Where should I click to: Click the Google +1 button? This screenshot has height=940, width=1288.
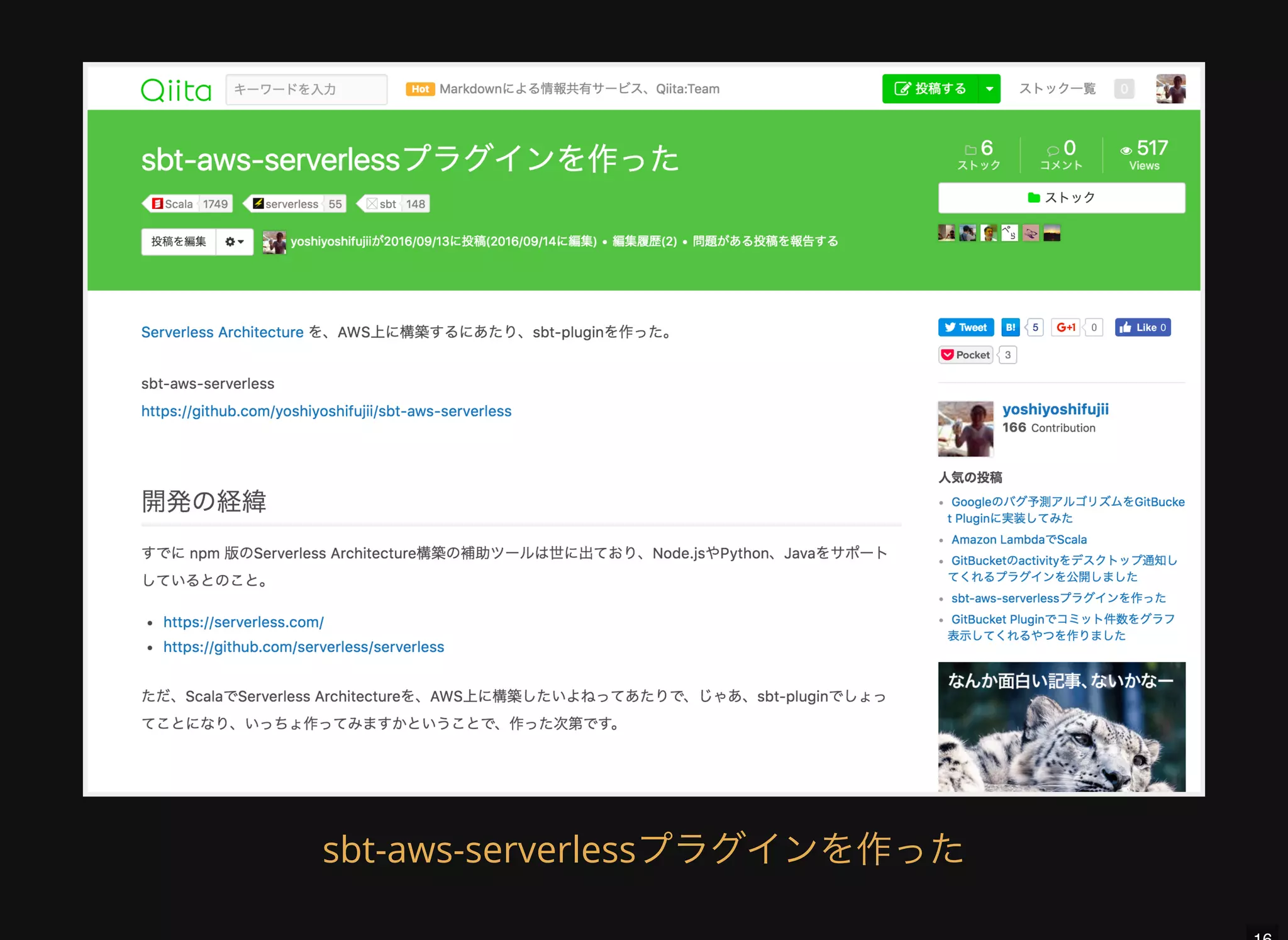pos(1065,327)
